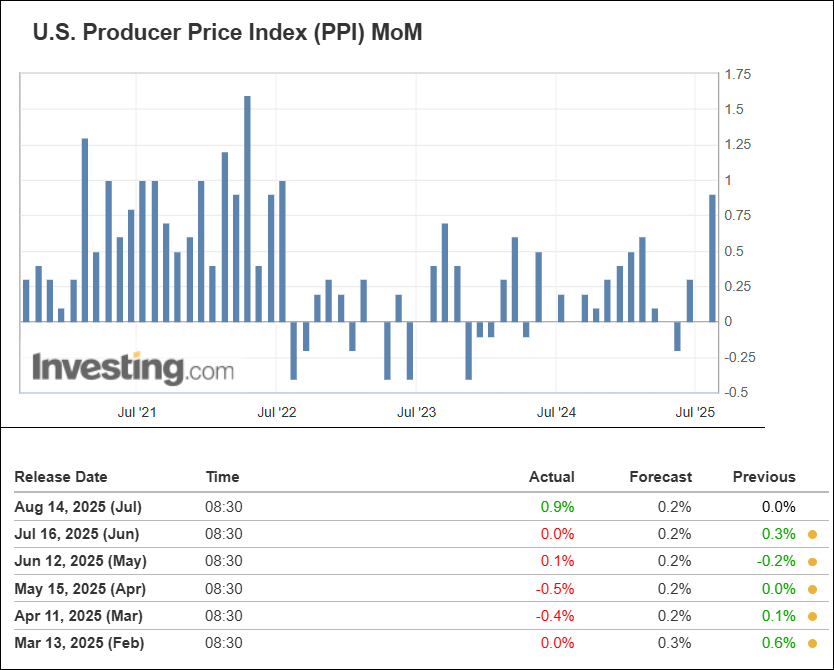This screenshot has height=670, width=834.
Task: Click the orange revision dot in Jul 16 row
Action: click(x=812, y=535)
